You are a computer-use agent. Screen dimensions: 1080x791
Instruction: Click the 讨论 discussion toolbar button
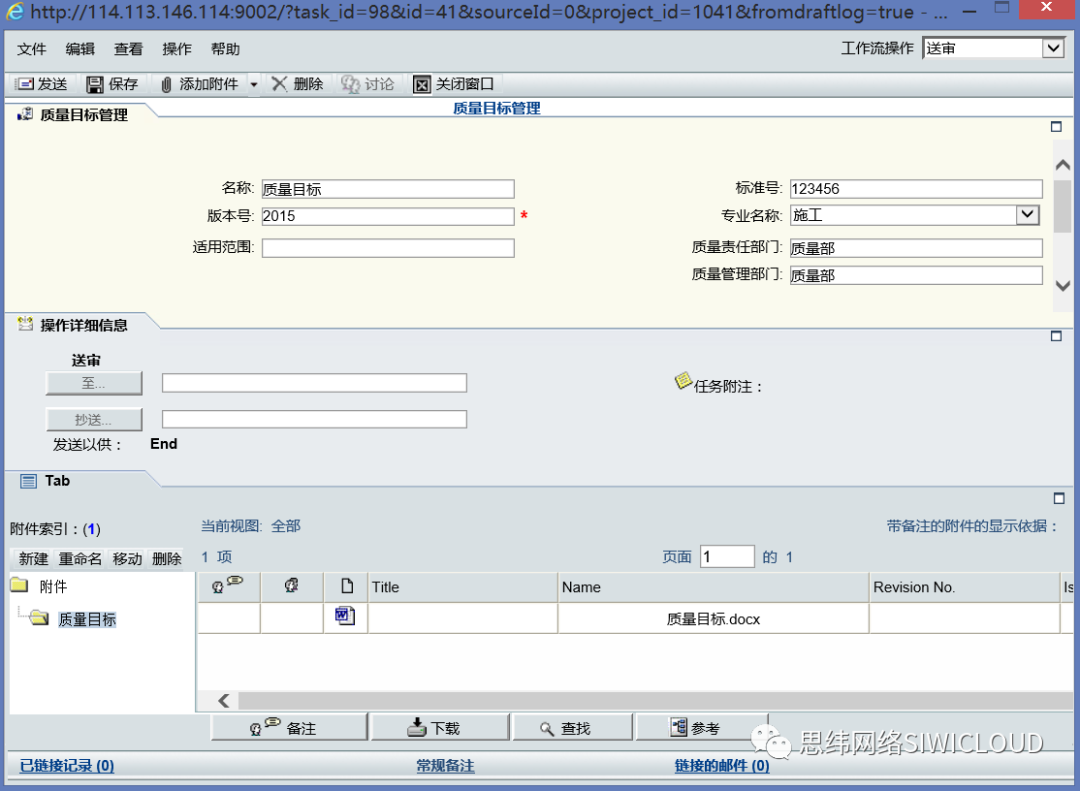[368, 84]
